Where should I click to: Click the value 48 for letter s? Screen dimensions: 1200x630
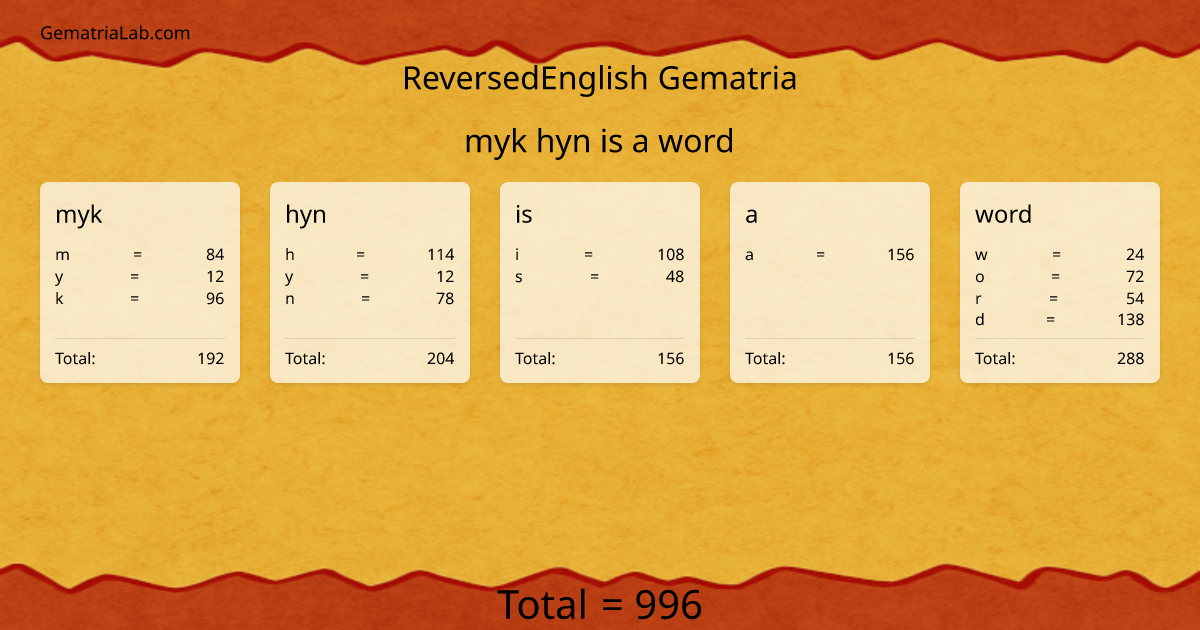[675, 277]
